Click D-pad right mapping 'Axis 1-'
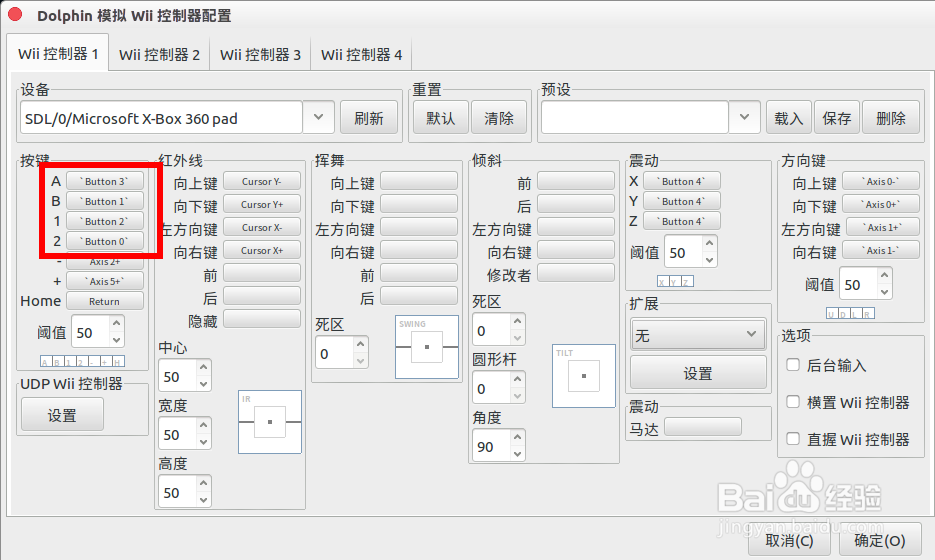This screenshot has height=560, width=935. (881, 250)
